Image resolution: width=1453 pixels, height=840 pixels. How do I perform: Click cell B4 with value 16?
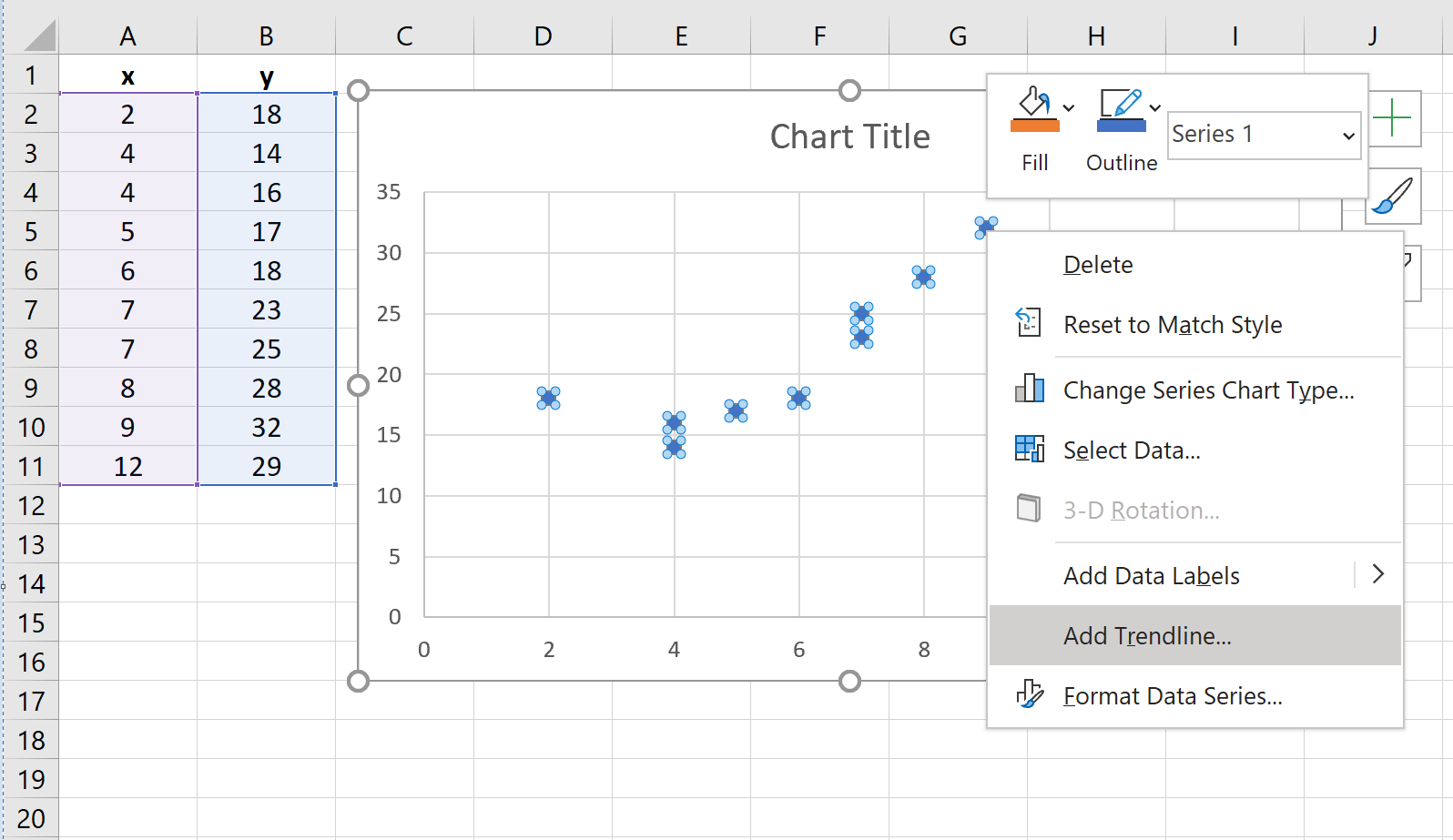(x=266, y=192)
